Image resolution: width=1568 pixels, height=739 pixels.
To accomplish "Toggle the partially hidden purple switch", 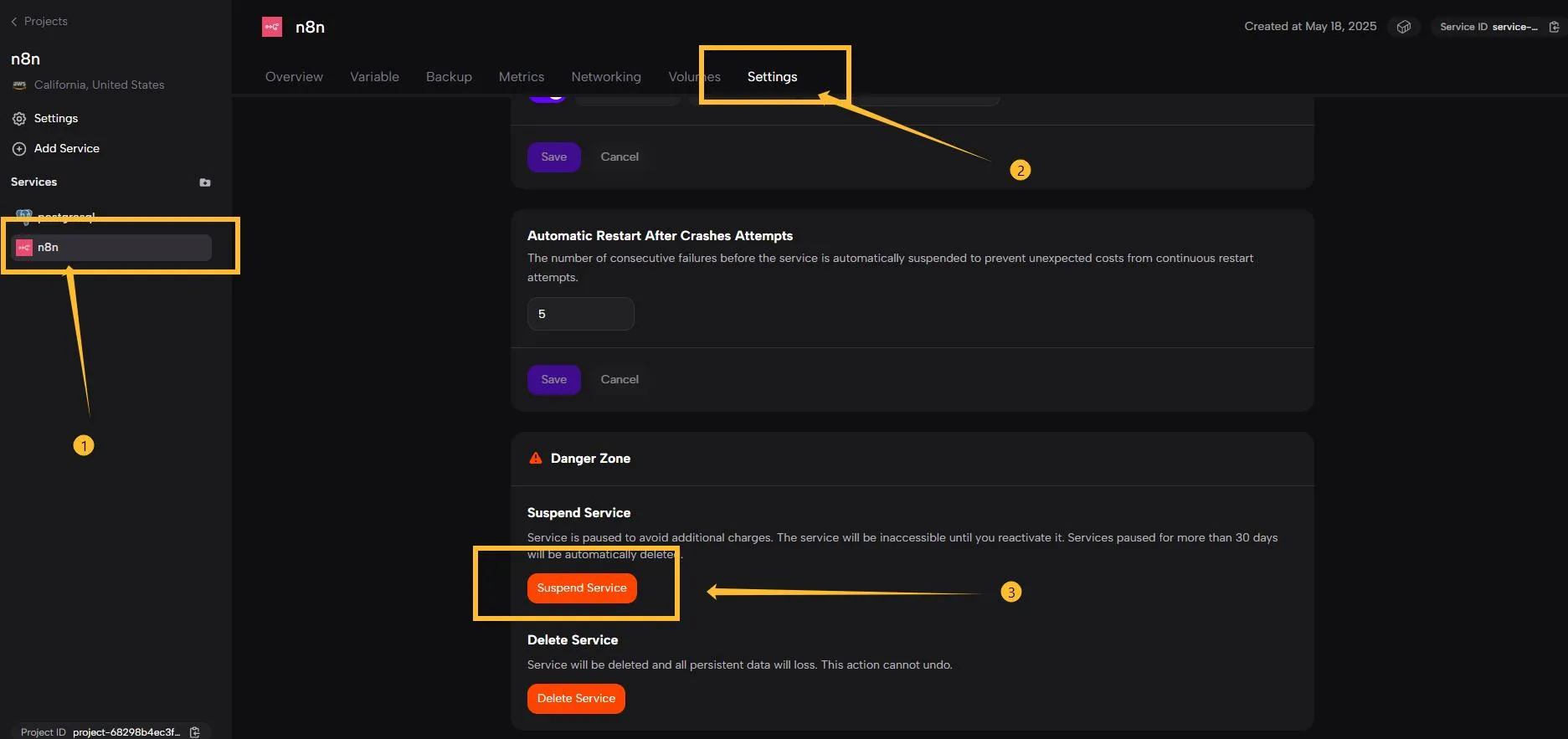I will click(x=548, y=98).
